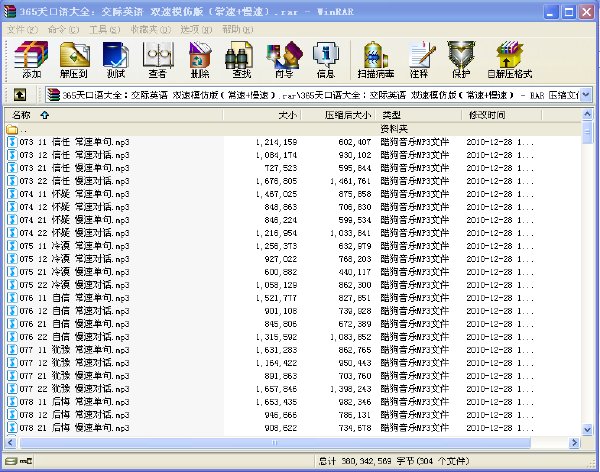Go up one level with the up-folder button
The height and width of the screenshot is (472, 600).
pos(20,95)
